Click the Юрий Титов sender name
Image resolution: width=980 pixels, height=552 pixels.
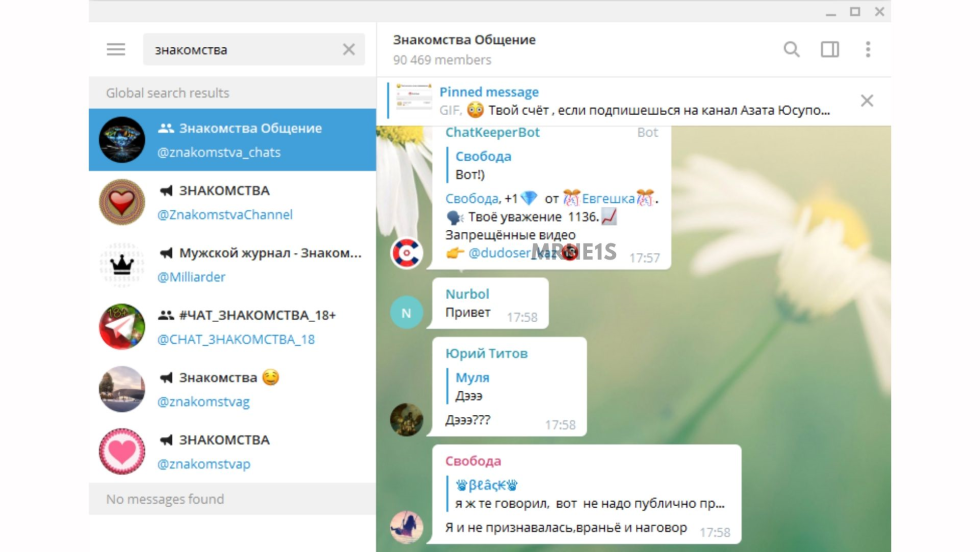(486, 353)
